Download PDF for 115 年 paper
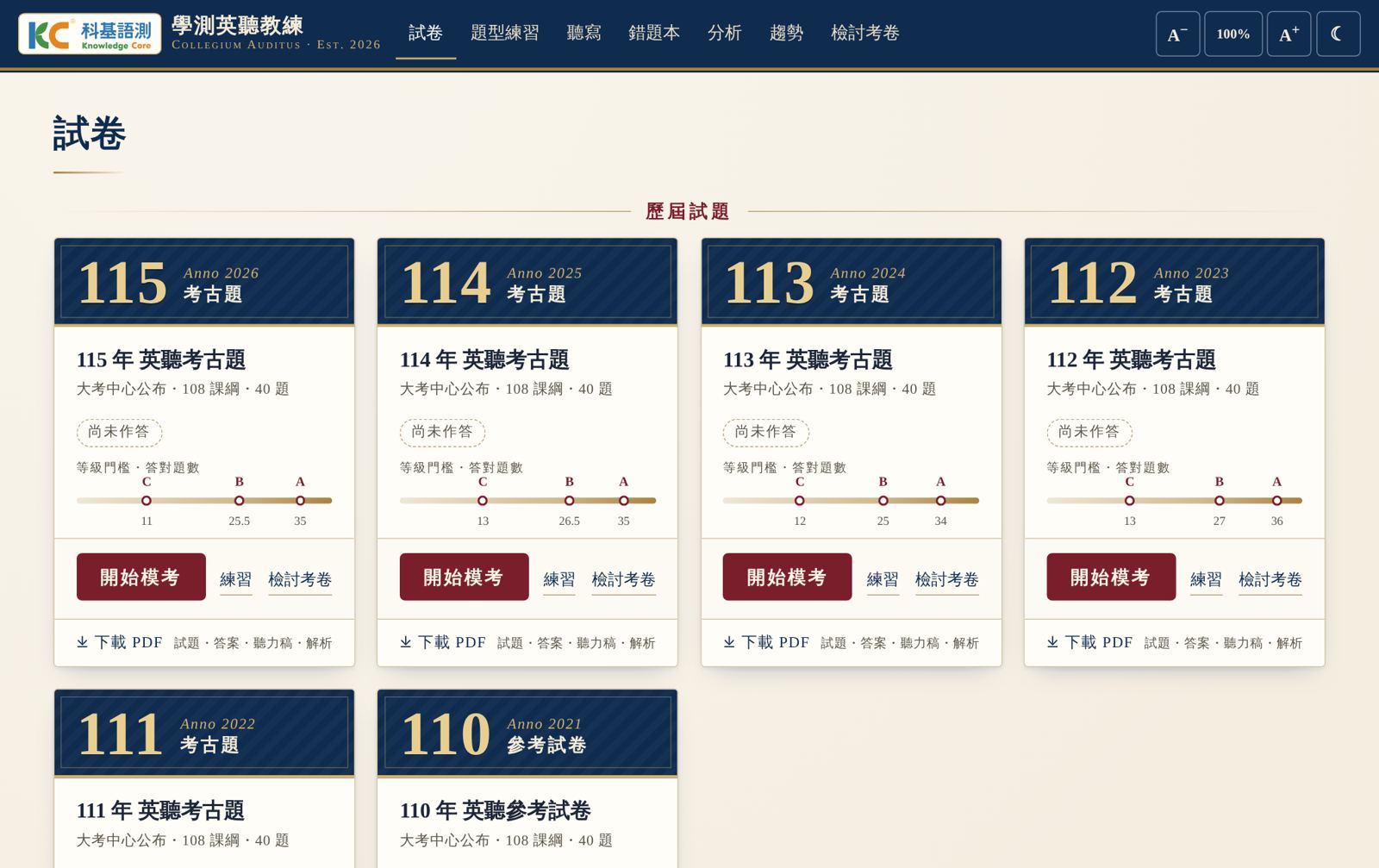Screen dimensions: 1379x868 tap(120, 642)
